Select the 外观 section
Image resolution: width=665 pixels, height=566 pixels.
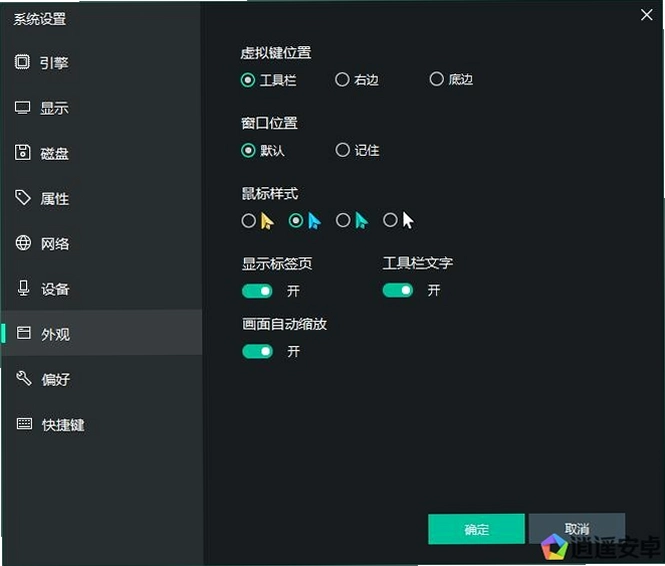[x=102, y=333]
